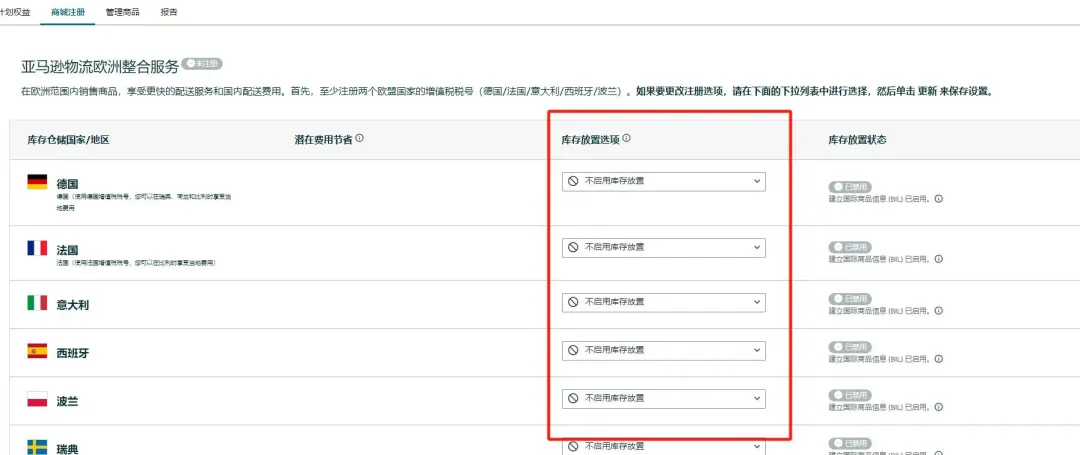Toggle the 已禁用 switch for 瑞典

(850, 443)
